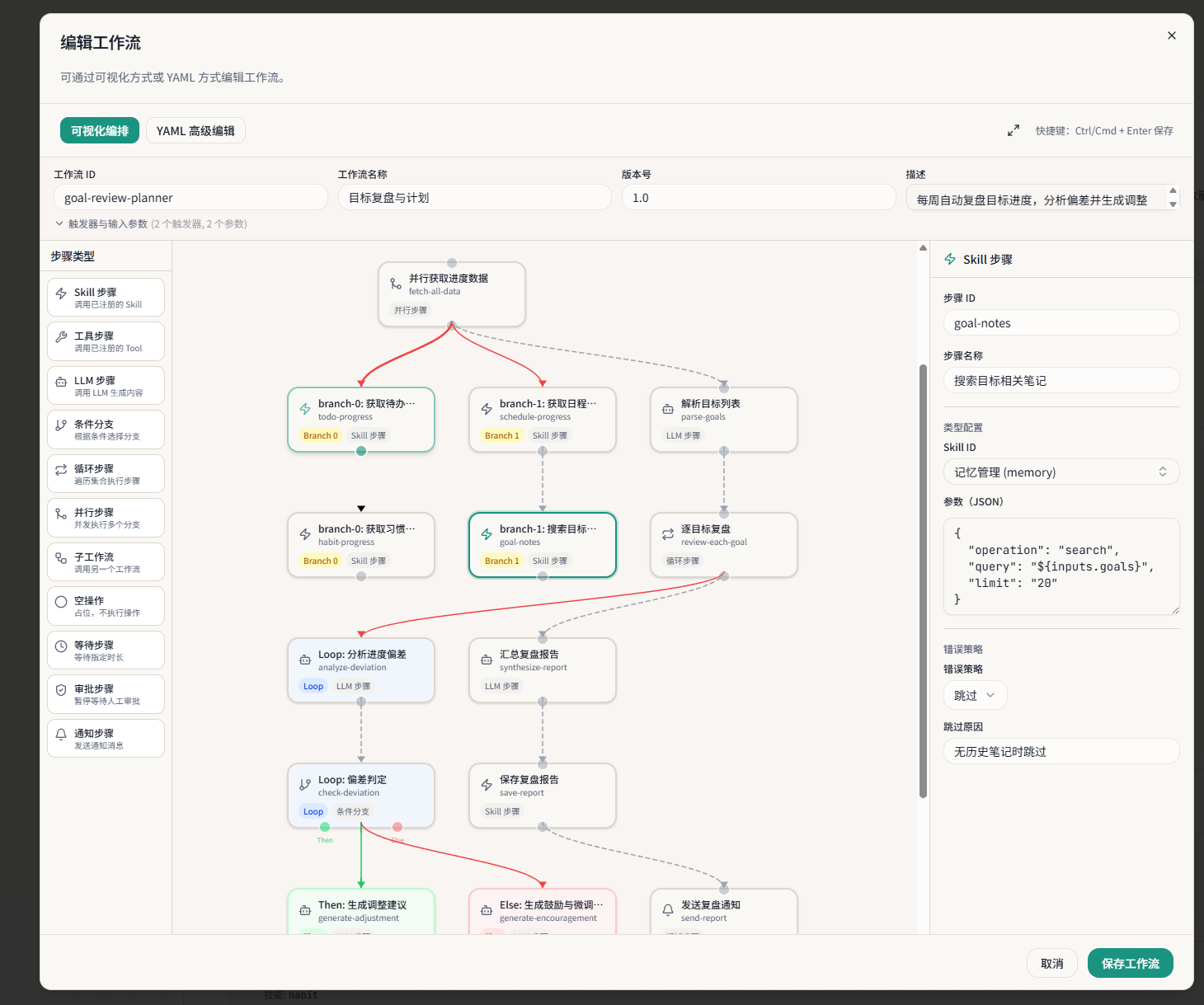Click 描述 field scroll down arrow

pyautogui.click(x=1173, y=204)
